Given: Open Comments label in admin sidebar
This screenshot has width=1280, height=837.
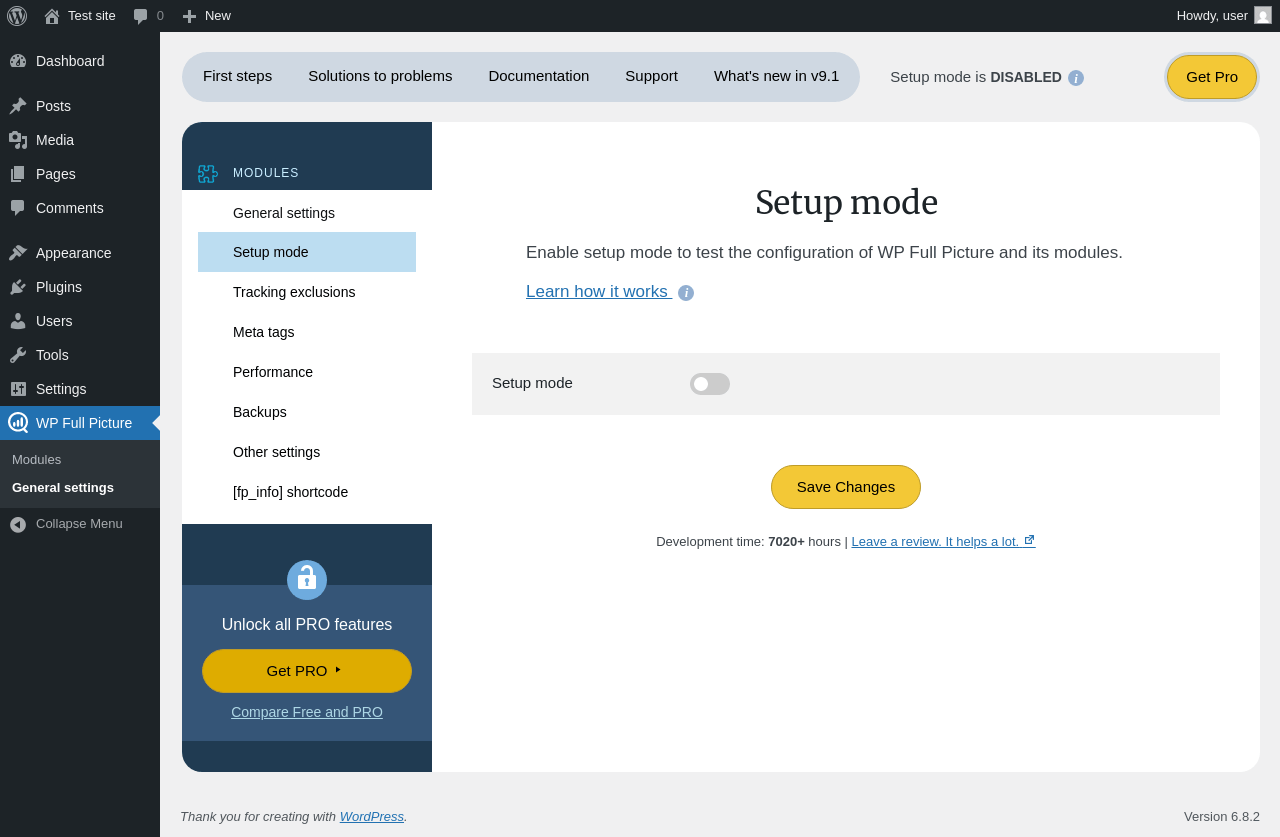Looking at the screenshot, I should click(x=70, y=208).
